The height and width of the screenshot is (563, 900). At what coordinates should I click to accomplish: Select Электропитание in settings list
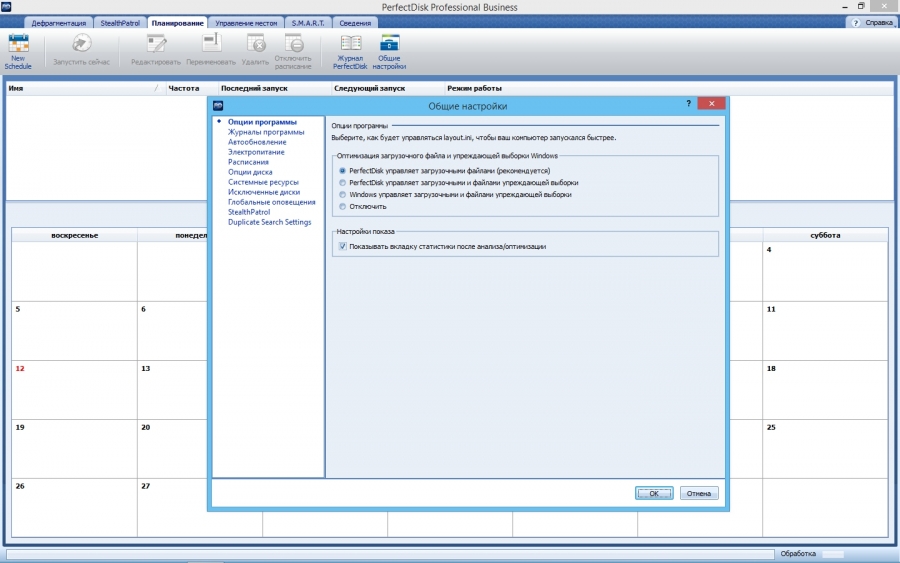tap(256, 152)
